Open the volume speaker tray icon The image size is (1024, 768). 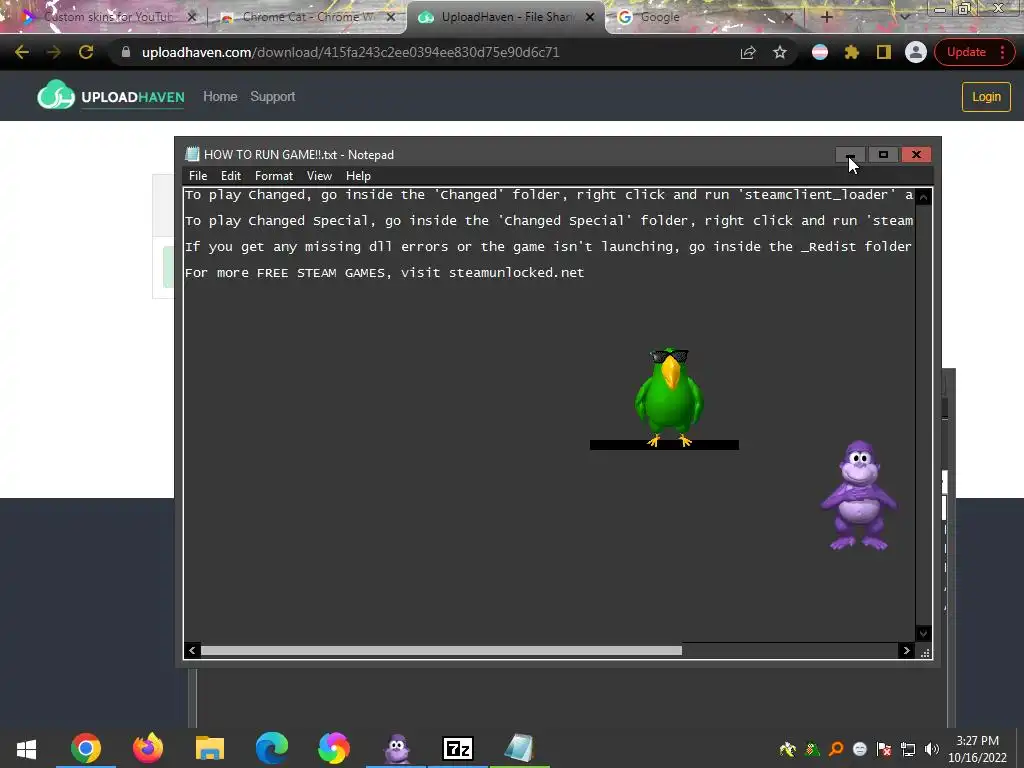[932, 749]
